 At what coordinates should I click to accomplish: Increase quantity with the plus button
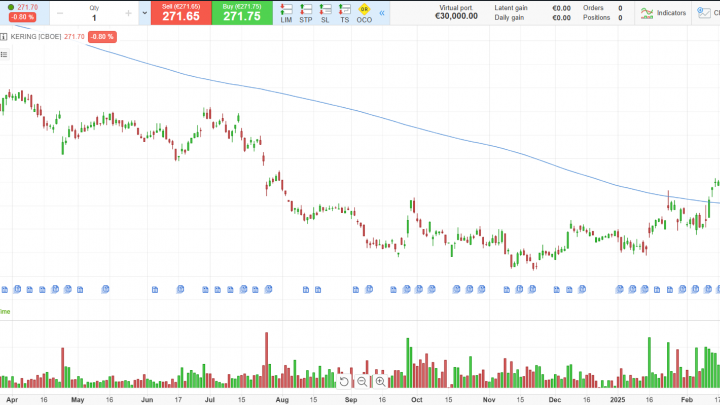pos(129,13)
